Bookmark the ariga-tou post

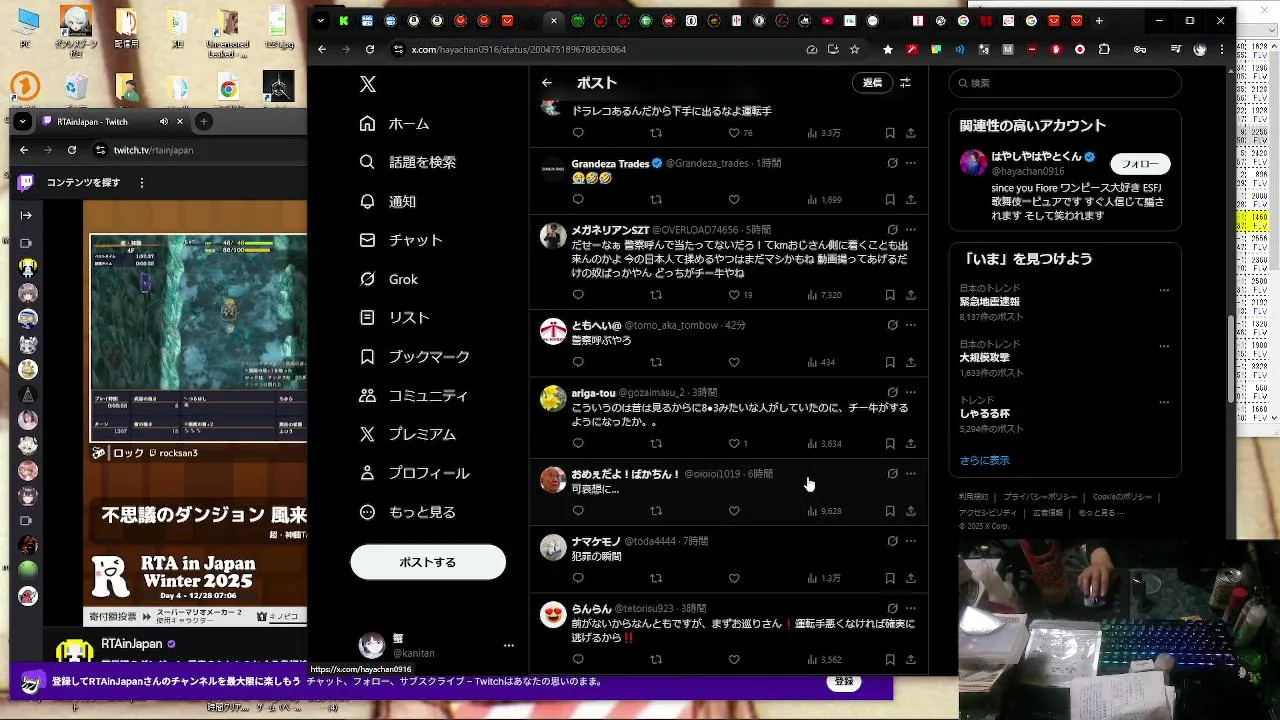pyautogui.click(x=890, y=443)
